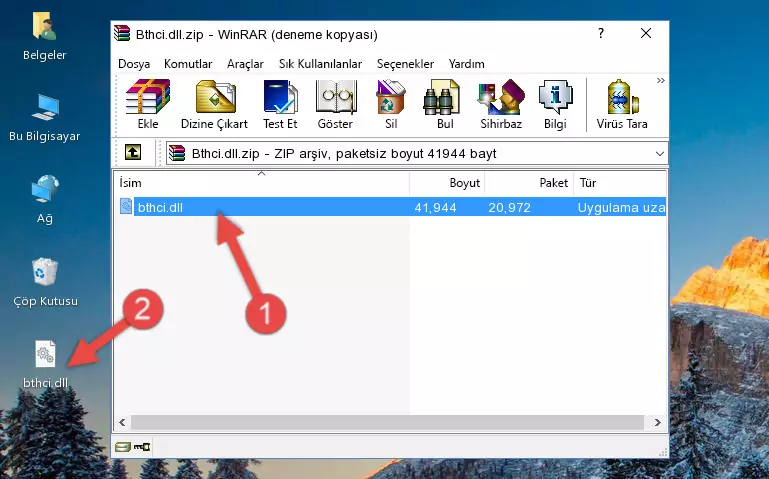Select Ağ network desktop icon
Screen dimensions: 769x479
coord(45,200)
